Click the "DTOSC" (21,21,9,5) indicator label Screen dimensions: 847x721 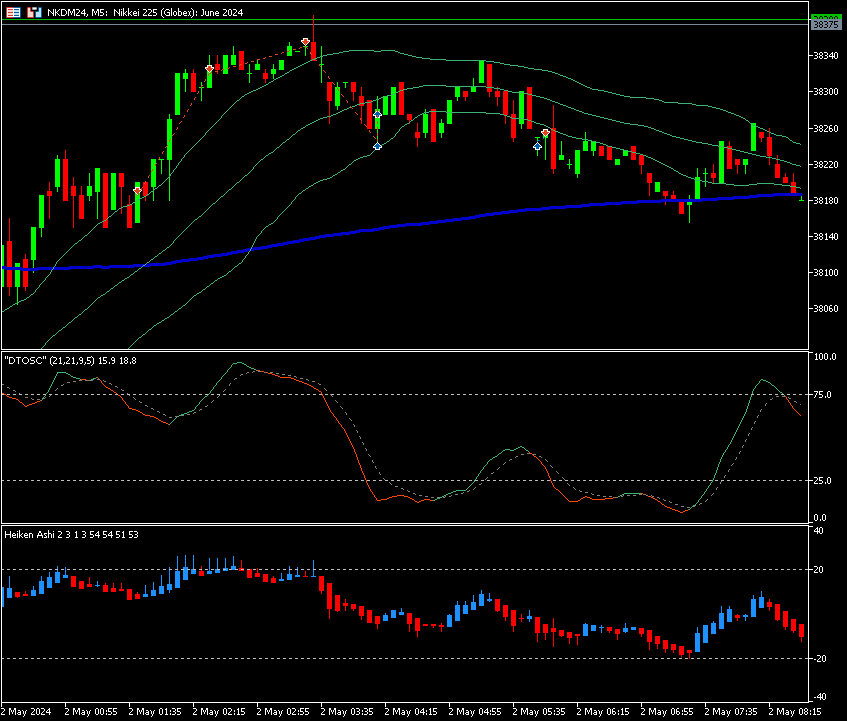[x=70, y=360]
